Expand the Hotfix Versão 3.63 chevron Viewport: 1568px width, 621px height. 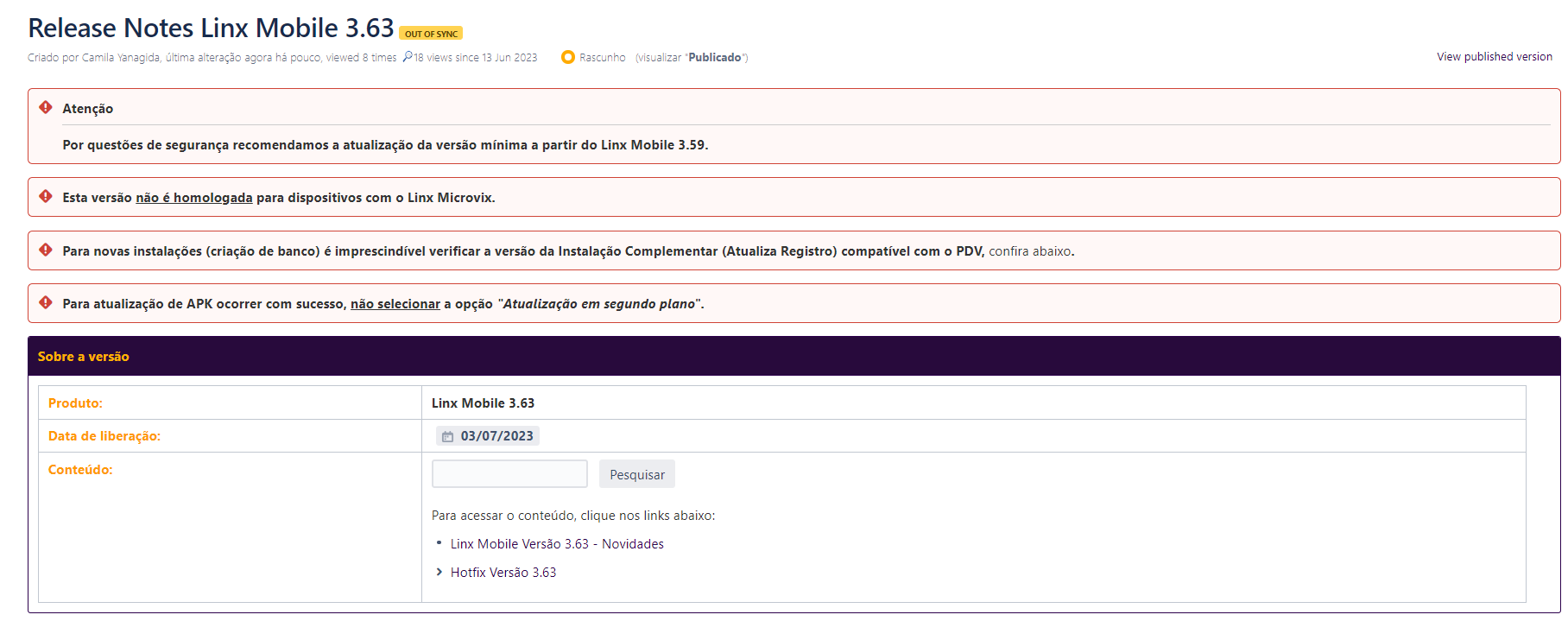point(439,572)
